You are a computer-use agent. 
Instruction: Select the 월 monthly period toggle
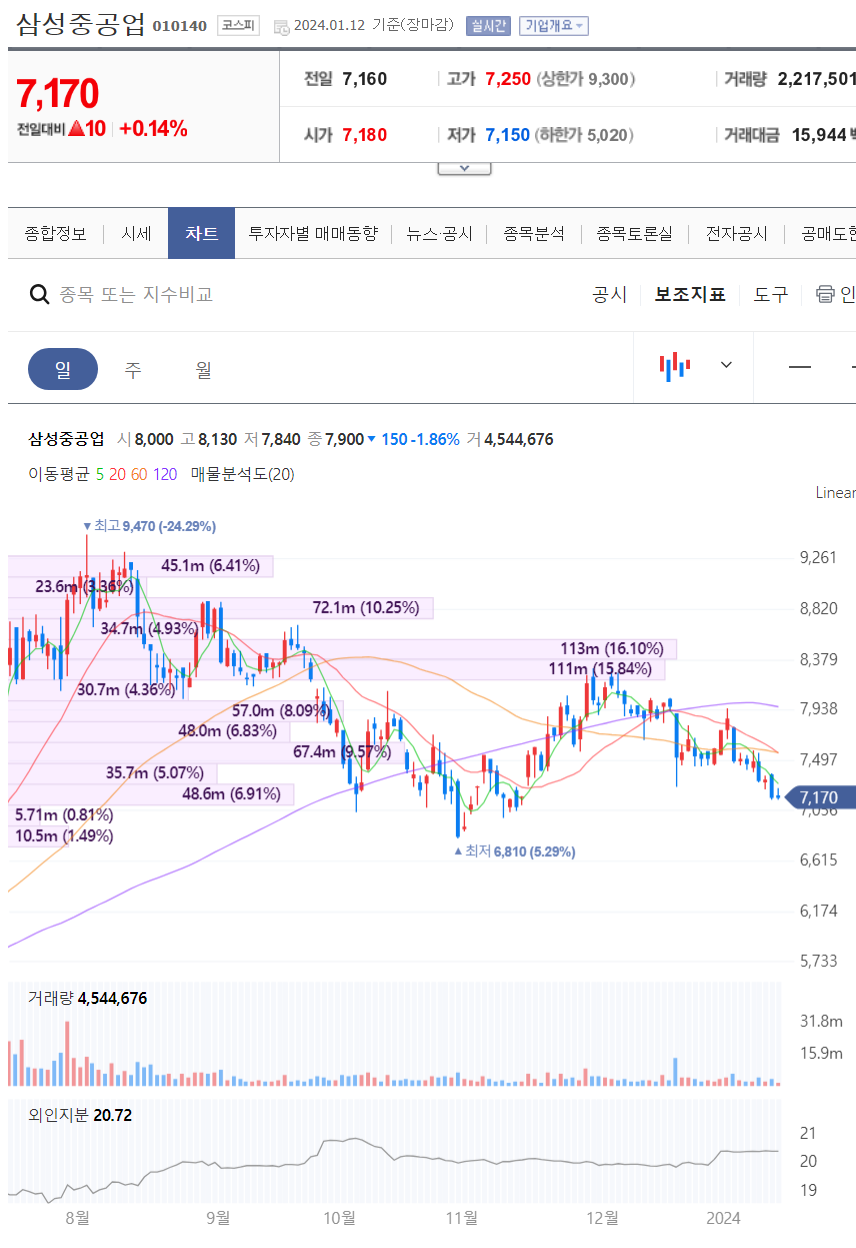pos(204,369)
